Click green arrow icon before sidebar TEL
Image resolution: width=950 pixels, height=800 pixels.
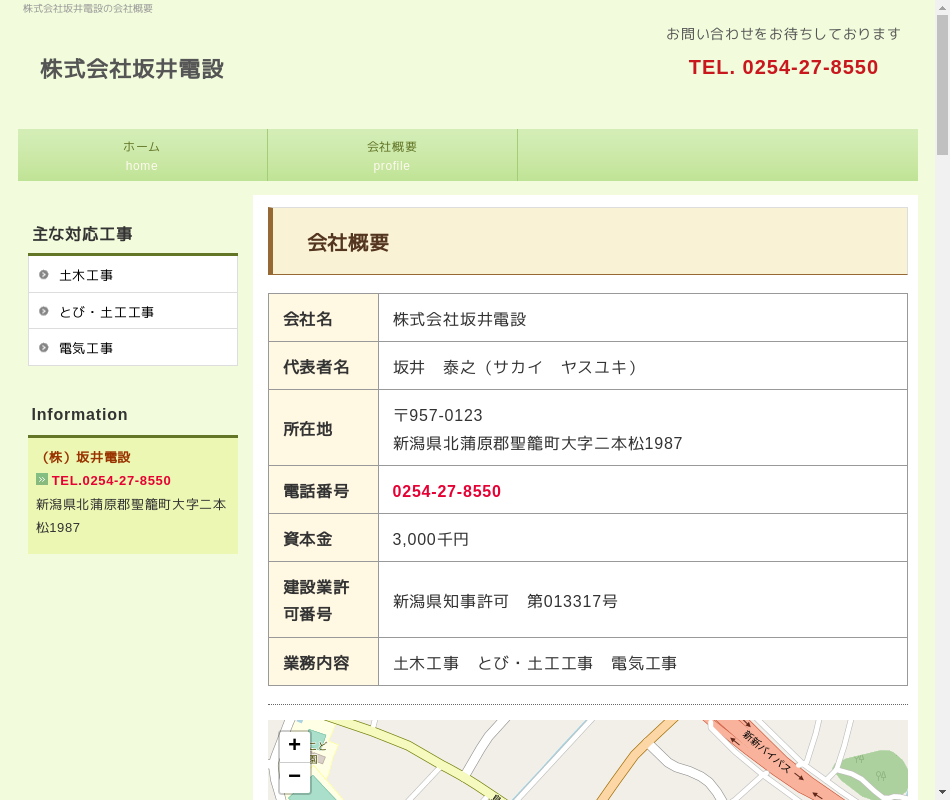click(42, 479)
